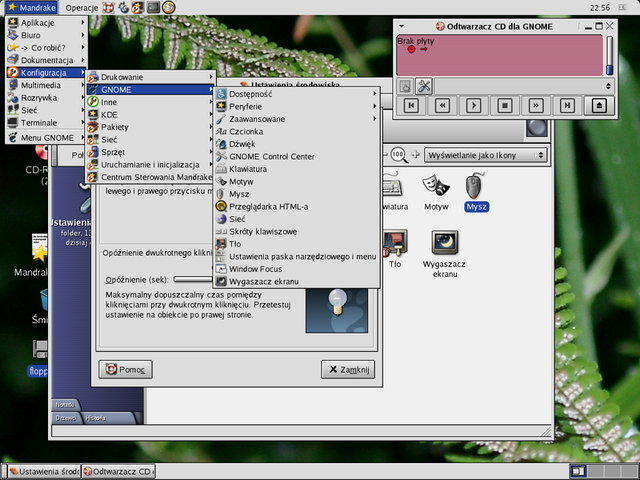The image size is (640, 480).
Task: Click the track editor icon in CD player
Action: (x=405, y=86)
